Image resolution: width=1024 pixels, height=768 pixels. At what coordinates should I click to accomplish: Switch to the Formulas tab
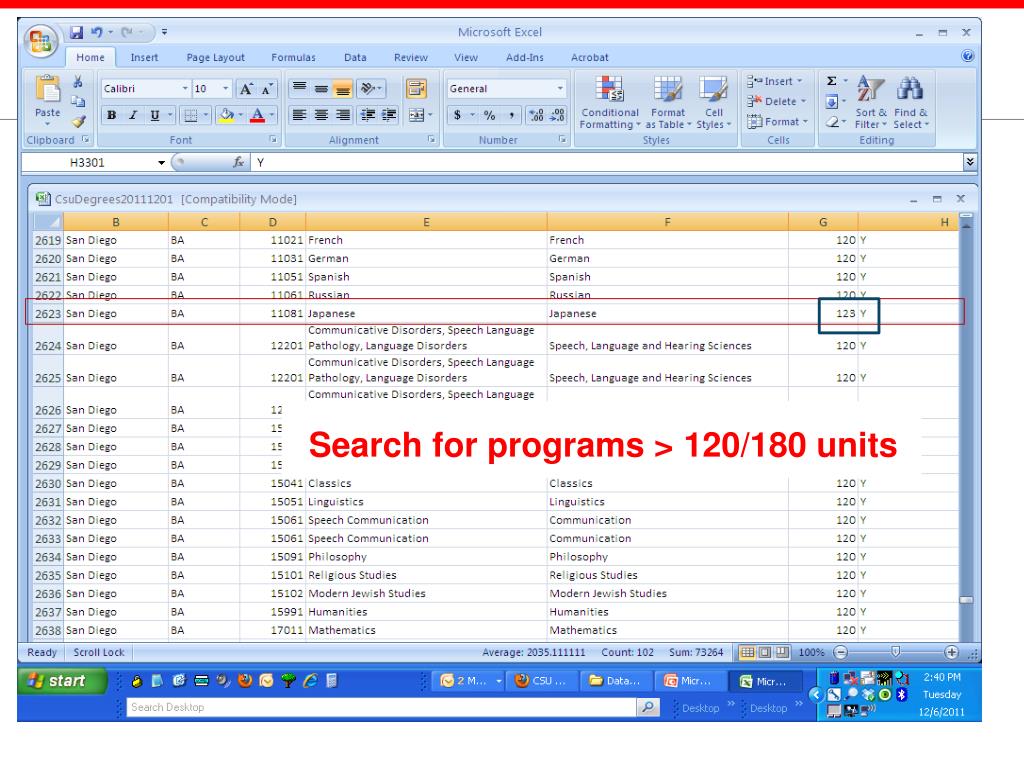(293, 57)
